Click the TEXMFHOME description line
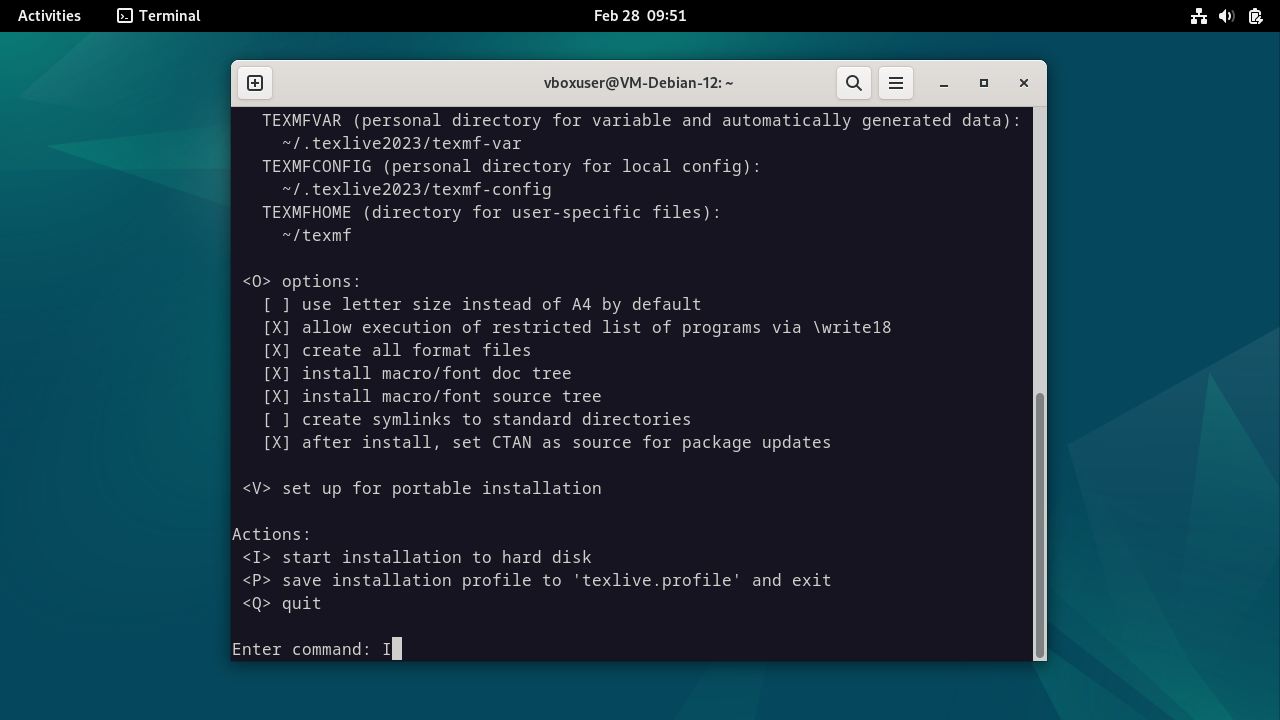 [x=492, y=212]
